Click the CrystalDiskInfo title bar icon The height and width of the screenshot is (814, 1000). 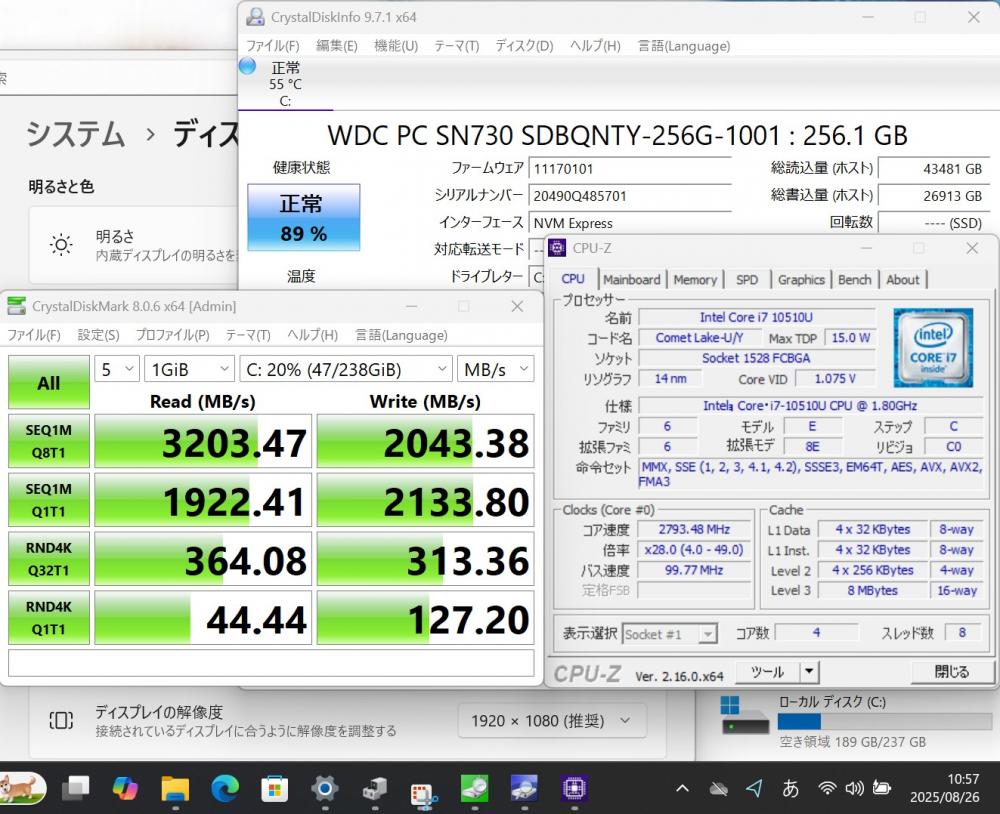[x=255, y=17]
